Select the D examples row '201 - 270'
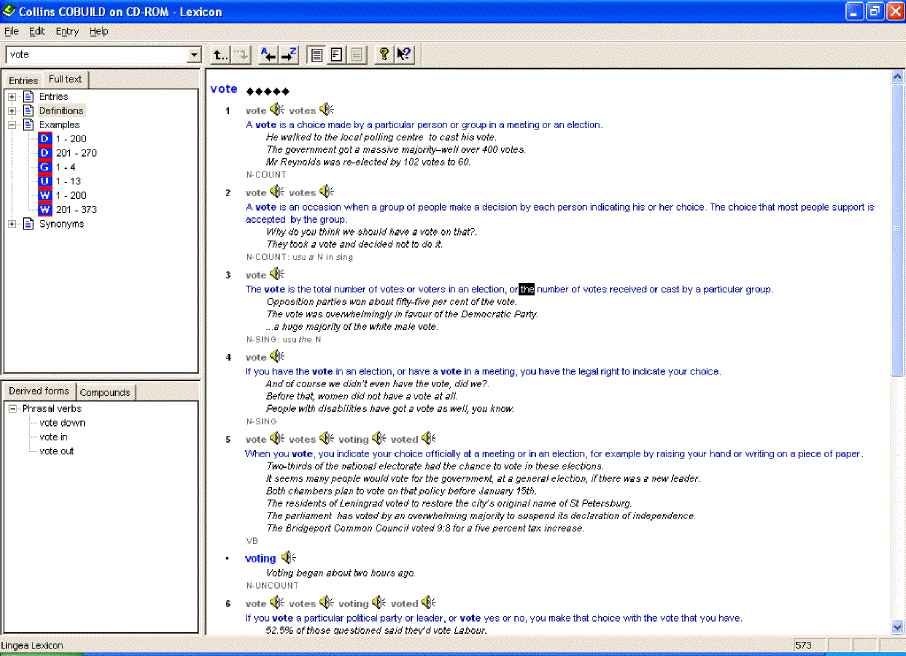The height and width of the screenshot is (656, 906). 76,153
